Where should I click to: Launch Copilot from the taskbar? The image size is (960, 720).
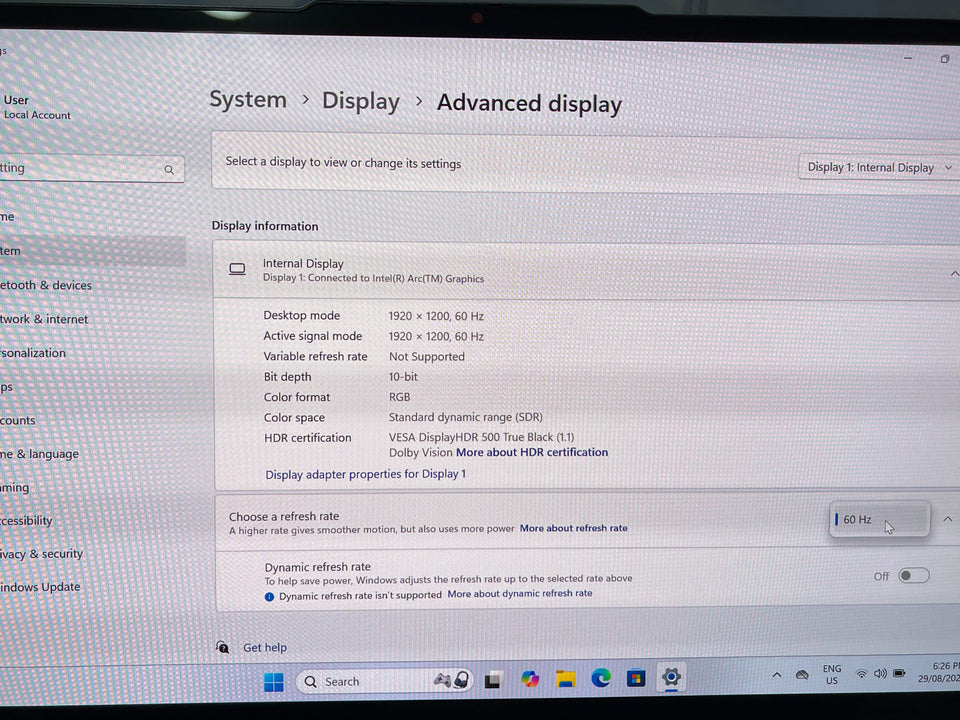[530, 679]
